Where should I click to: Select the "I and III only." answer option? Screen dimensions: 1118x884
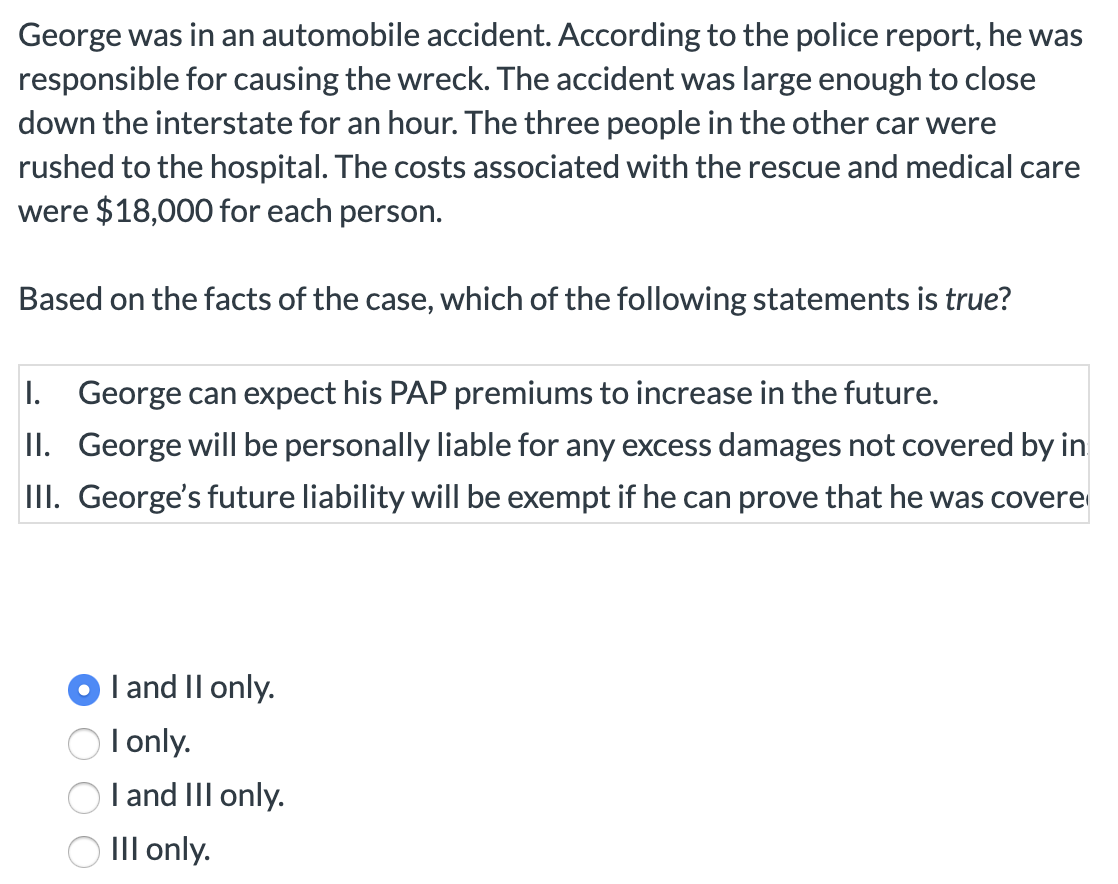tap(84, 798)
